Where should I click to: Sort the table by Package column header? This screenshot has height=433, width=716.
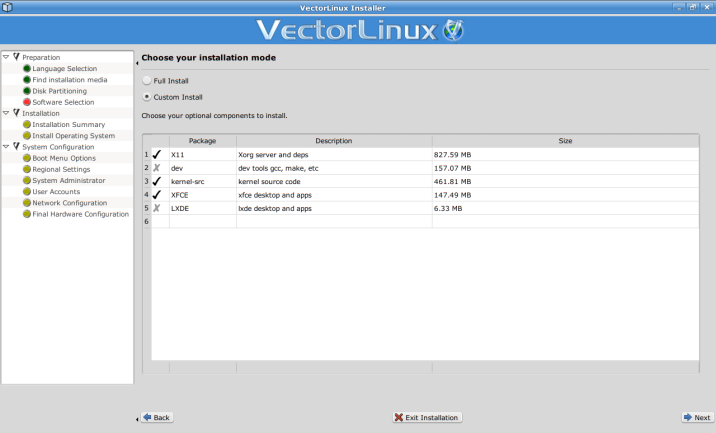tap(202, 141)
